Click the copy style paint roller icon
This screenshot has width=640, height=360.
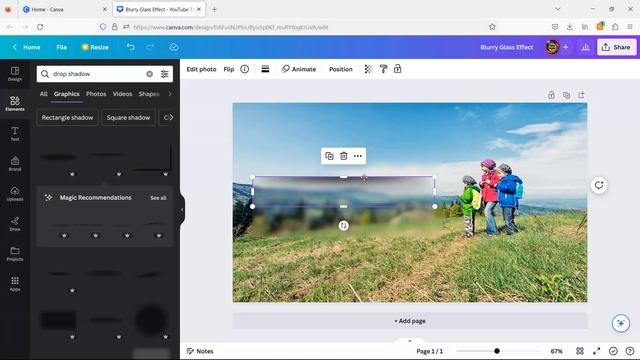[383, 69]
